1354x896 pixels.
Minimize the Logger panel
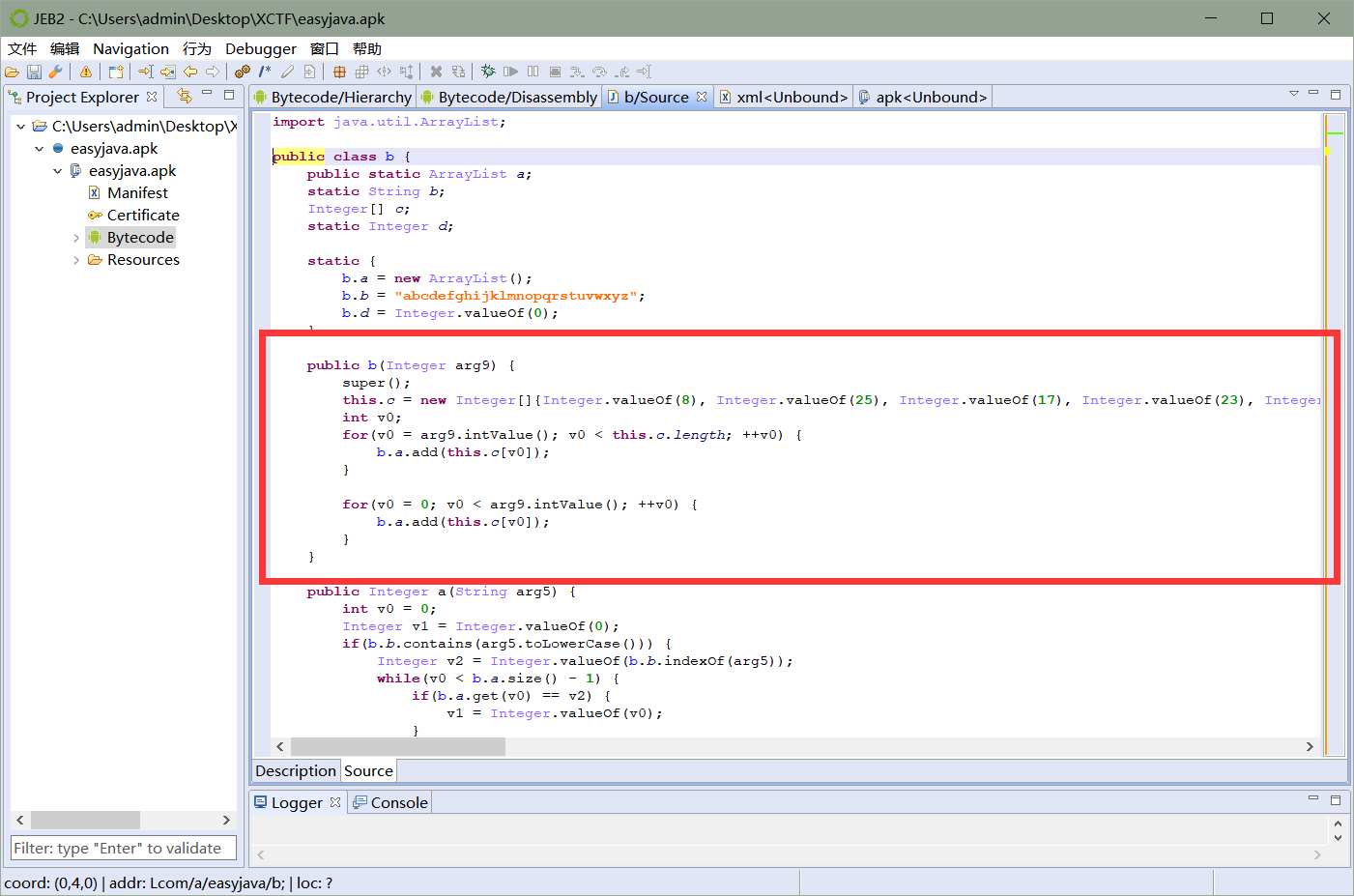pyautogui.click(x=1313, y=798)
